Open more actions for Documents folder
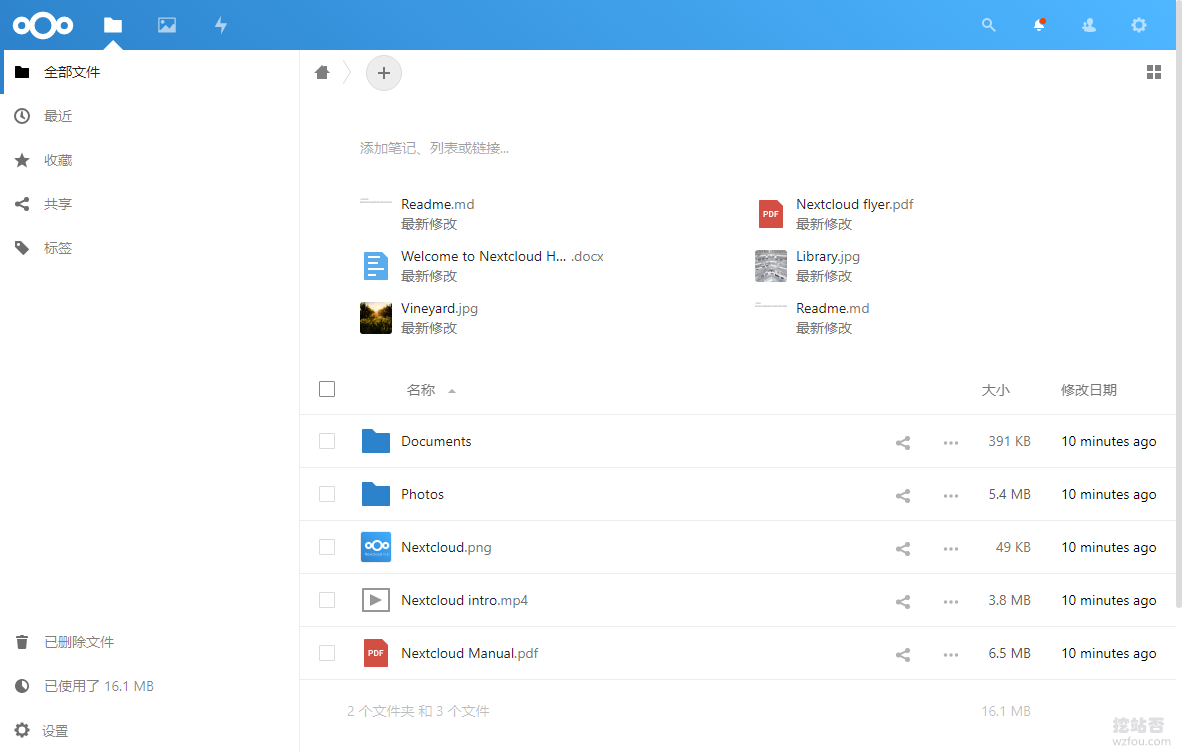Viewport: 1182px width, 752px height. tap(951, 442)
